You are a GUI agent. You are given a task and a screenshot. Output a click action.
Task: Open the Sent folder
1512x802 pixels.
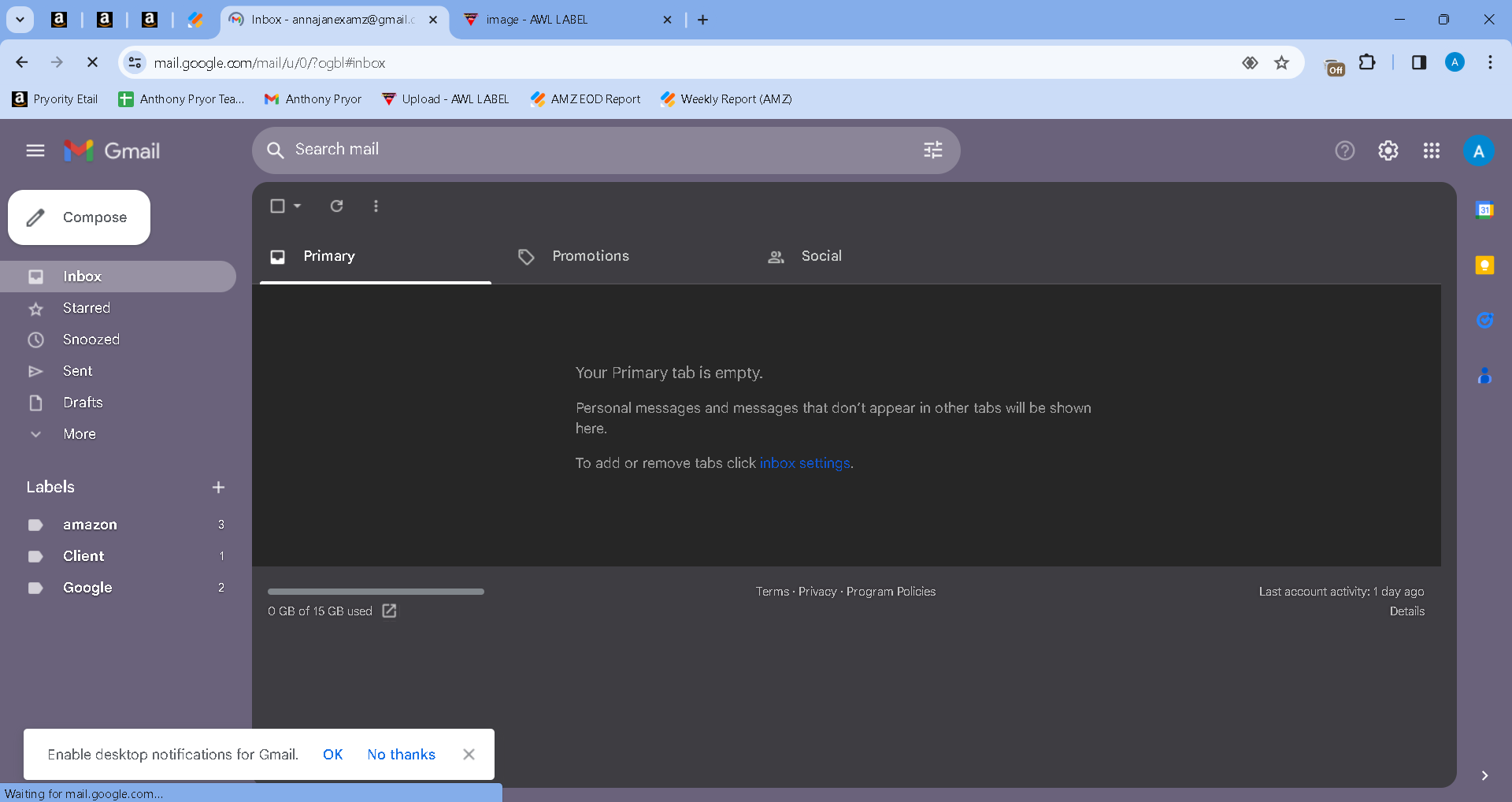118,371
